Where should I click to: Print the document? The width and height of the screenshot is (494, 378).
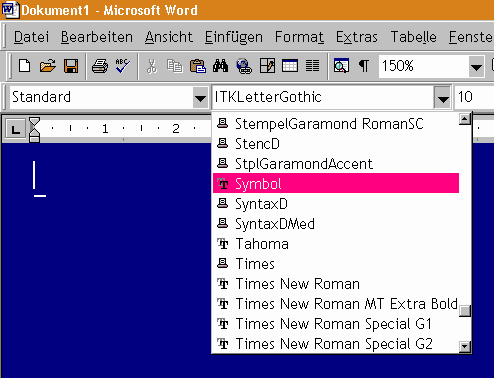coord(100,66)
